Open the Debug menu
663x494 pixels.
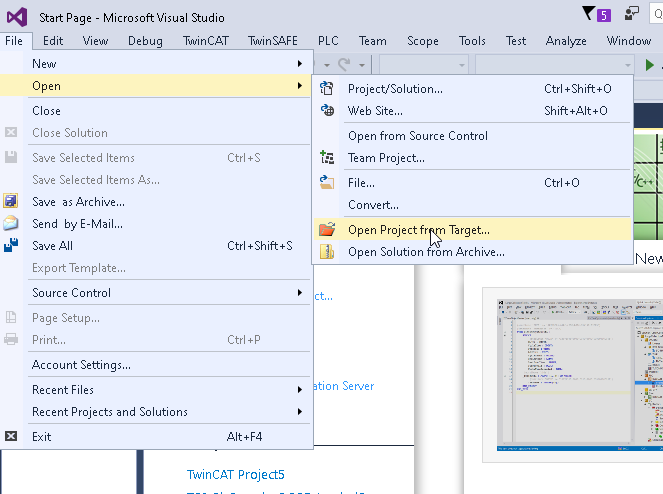(x=145, y=41)
